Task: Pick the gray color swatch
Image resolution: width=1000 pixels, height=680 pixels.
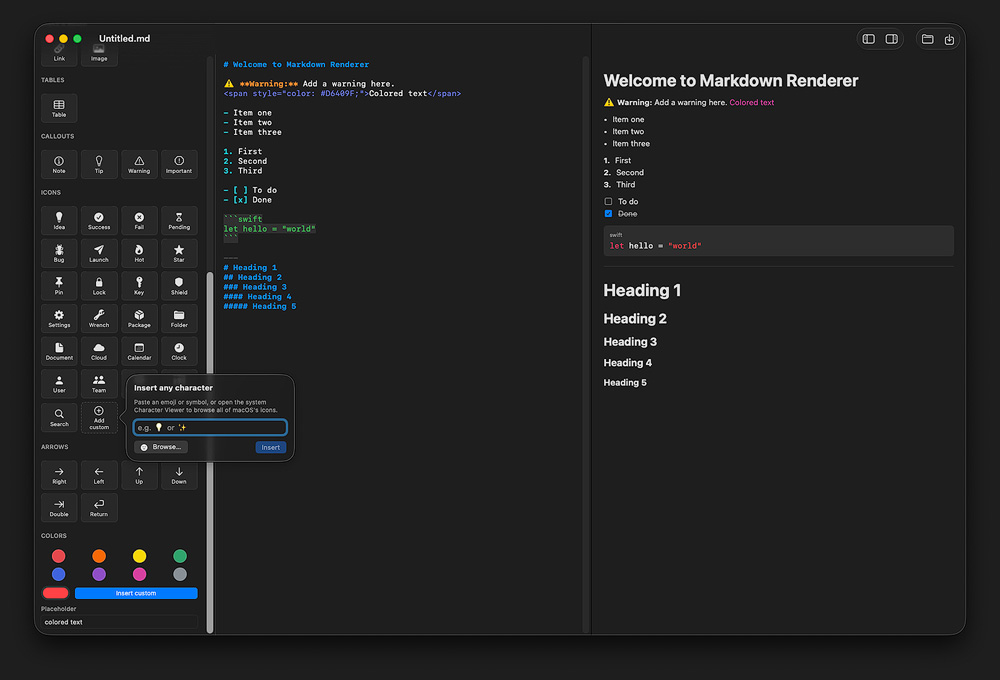Action: click(x=180, y=574)
